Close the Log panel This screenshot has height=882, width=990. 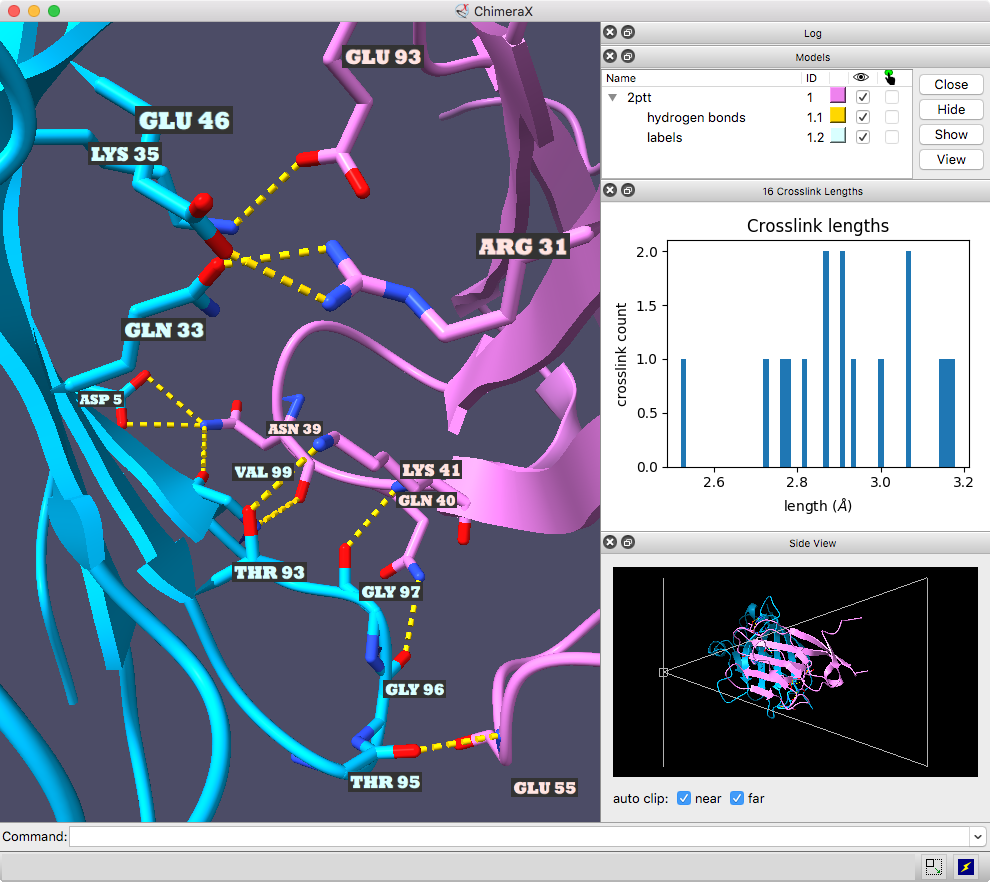(x=610, y=33)
